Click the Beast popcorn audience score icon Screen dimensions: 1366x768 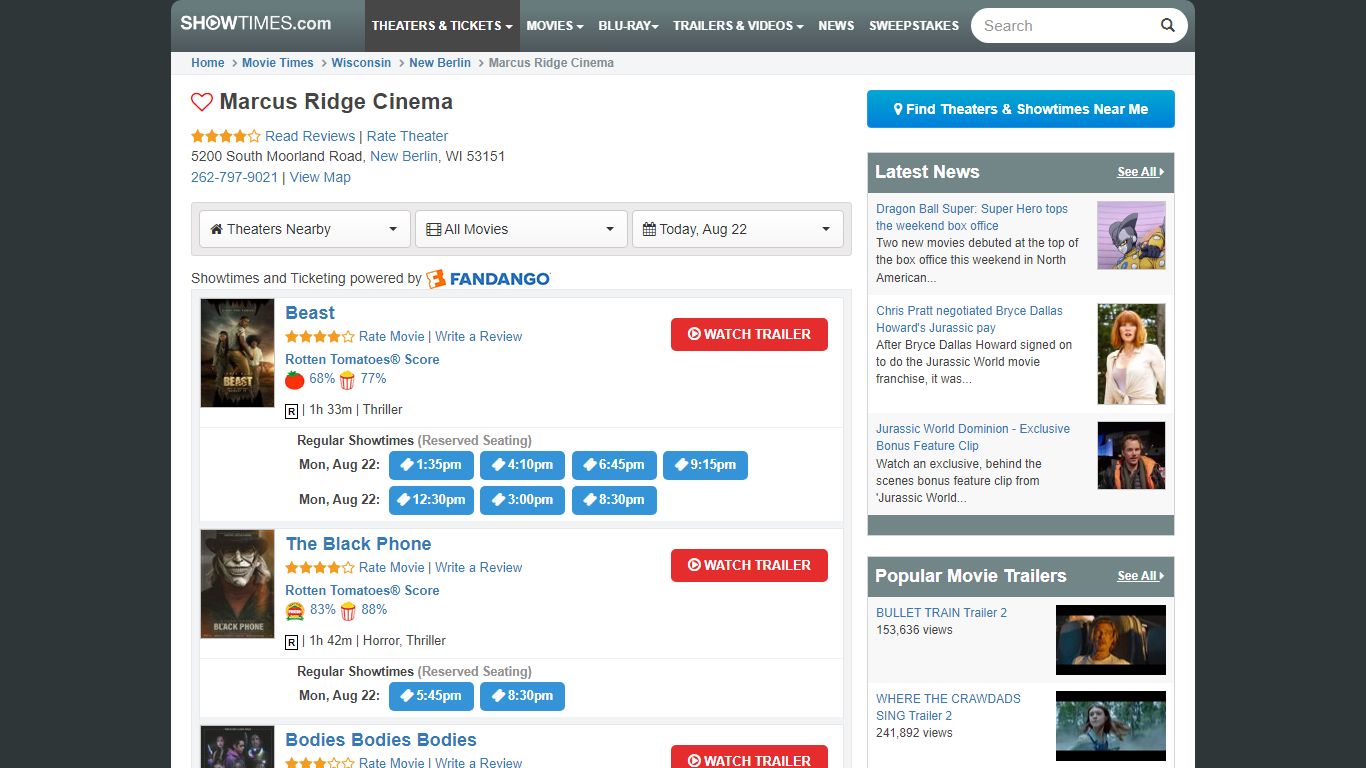(347, 380)
